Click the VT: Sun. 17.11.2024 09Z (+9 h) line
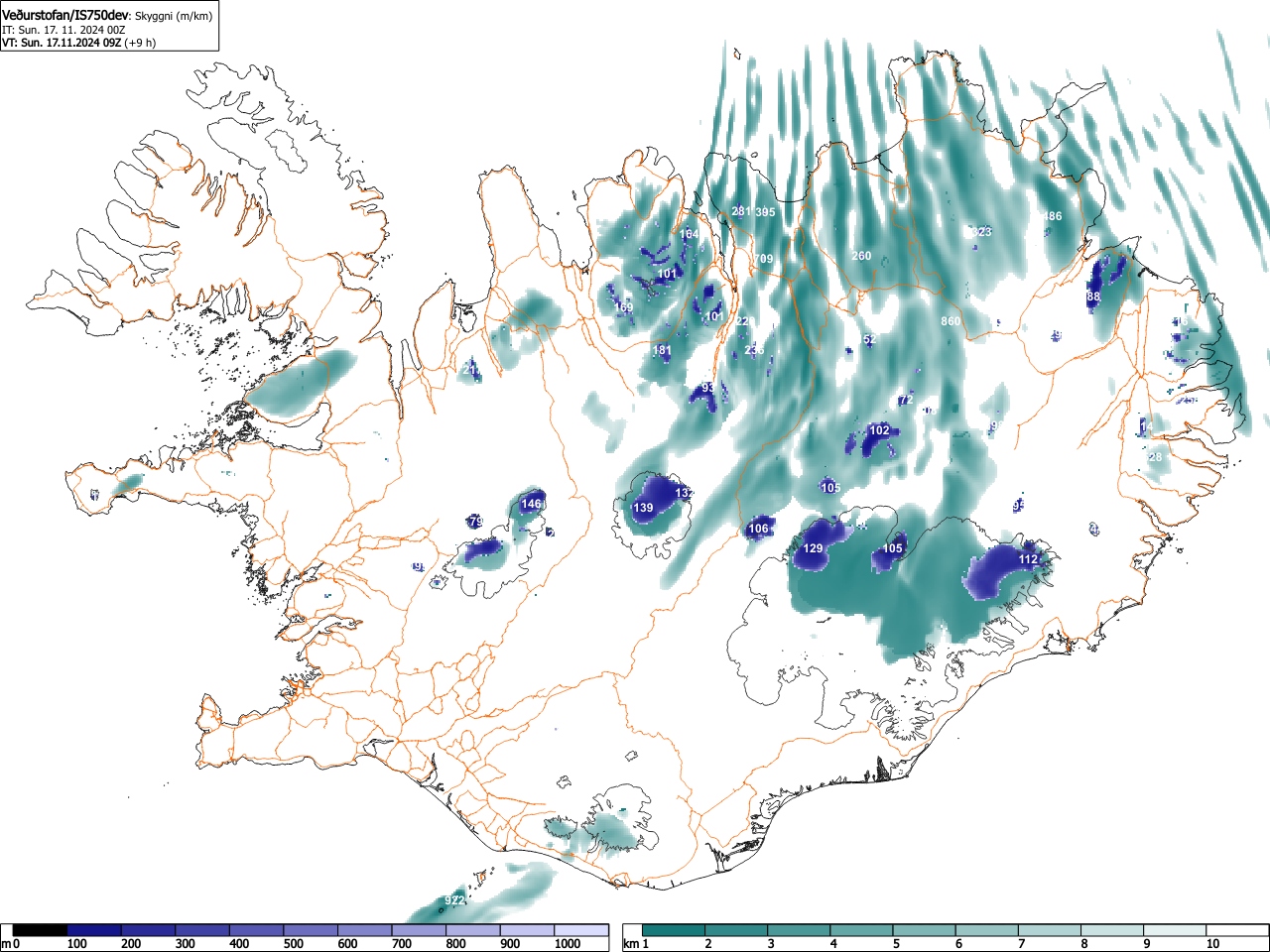 (78, 43)
